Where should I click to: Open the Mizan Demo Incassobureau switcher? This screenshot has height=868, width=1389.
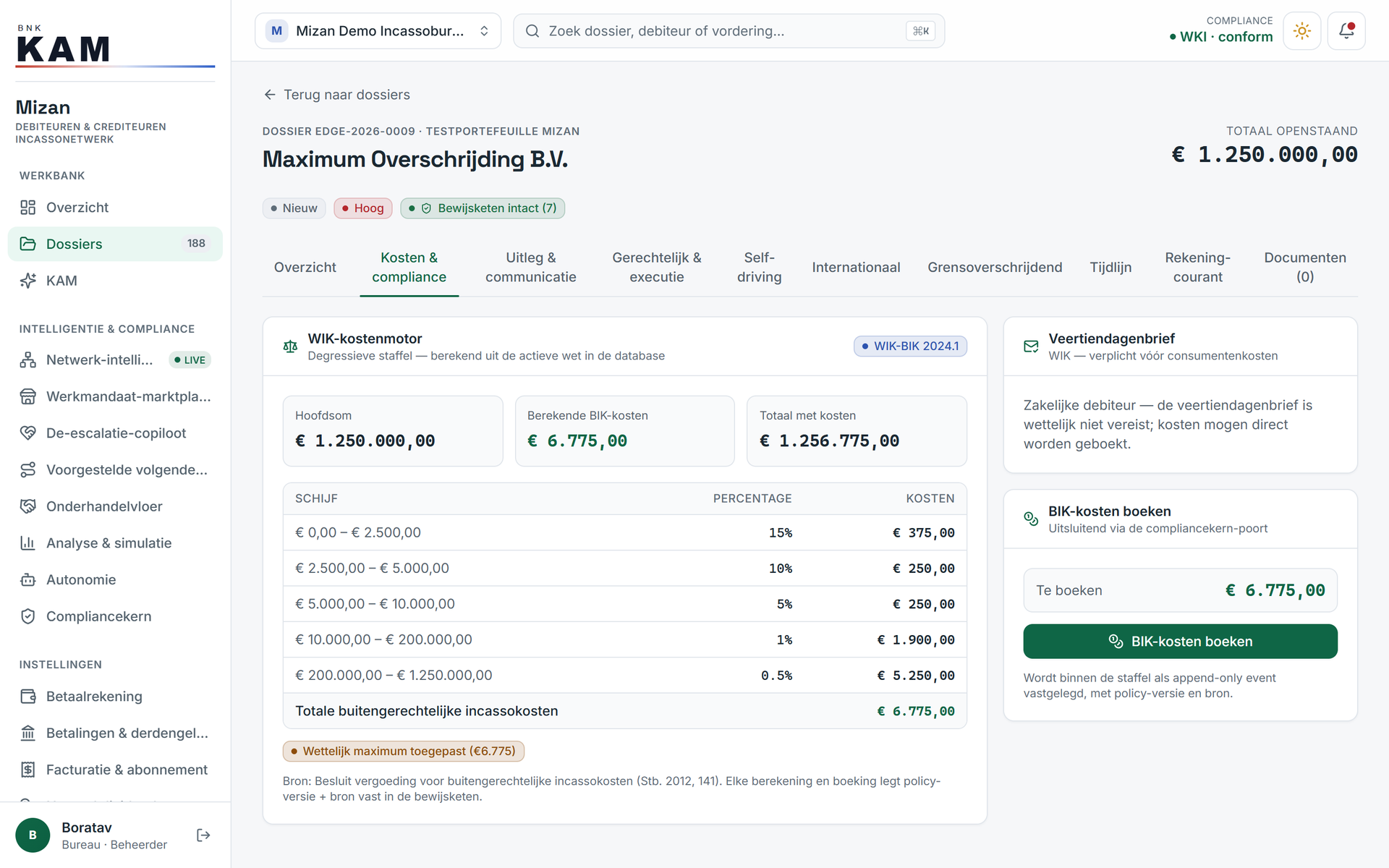point(378,31)
